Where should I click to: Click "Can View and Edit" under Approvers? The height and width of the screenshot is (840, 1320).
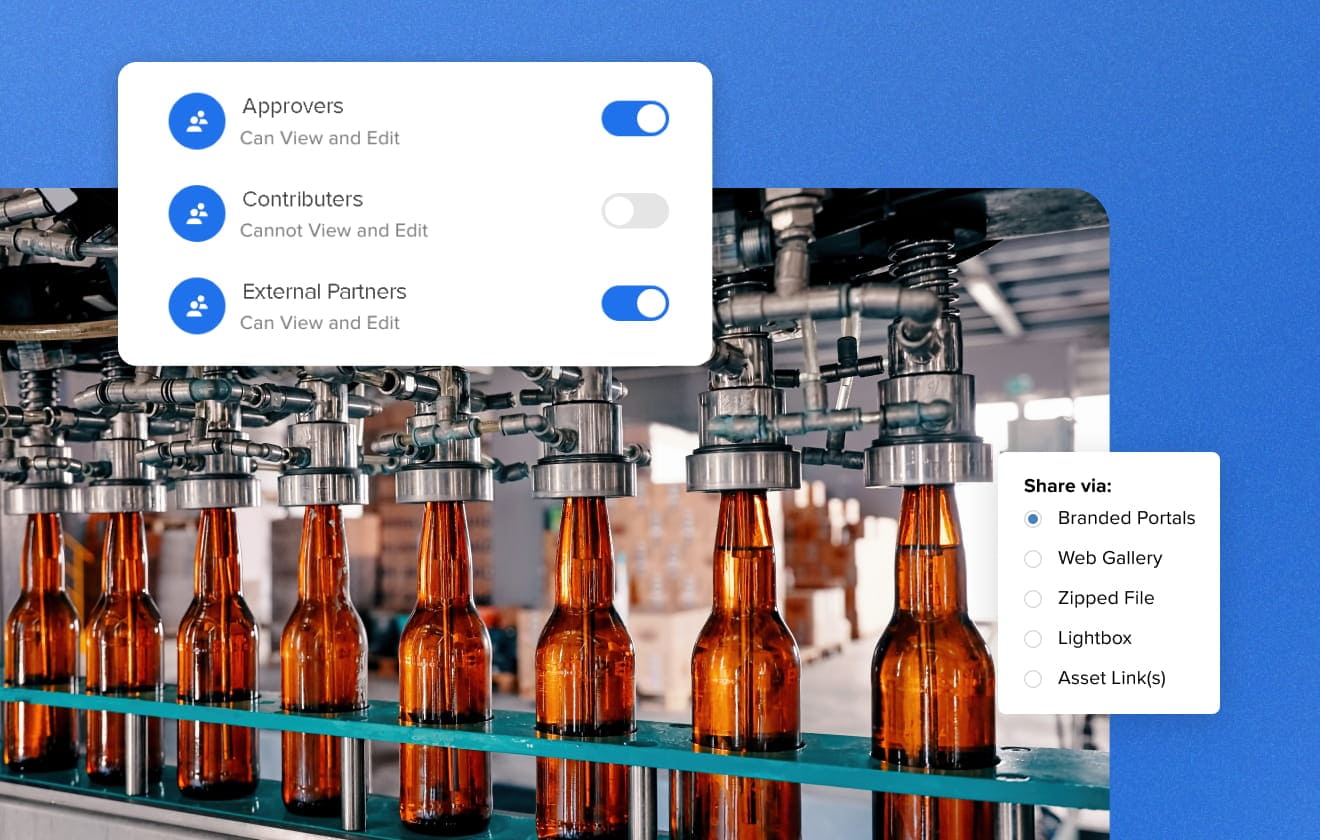[320, 138]
